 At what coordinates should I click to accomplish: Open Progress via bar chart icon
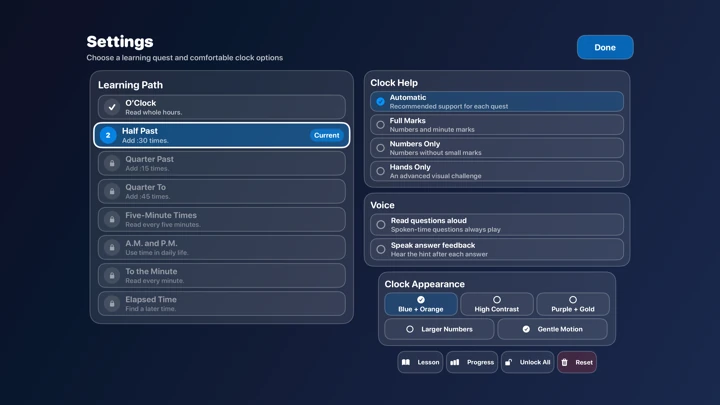click(455, 362)
